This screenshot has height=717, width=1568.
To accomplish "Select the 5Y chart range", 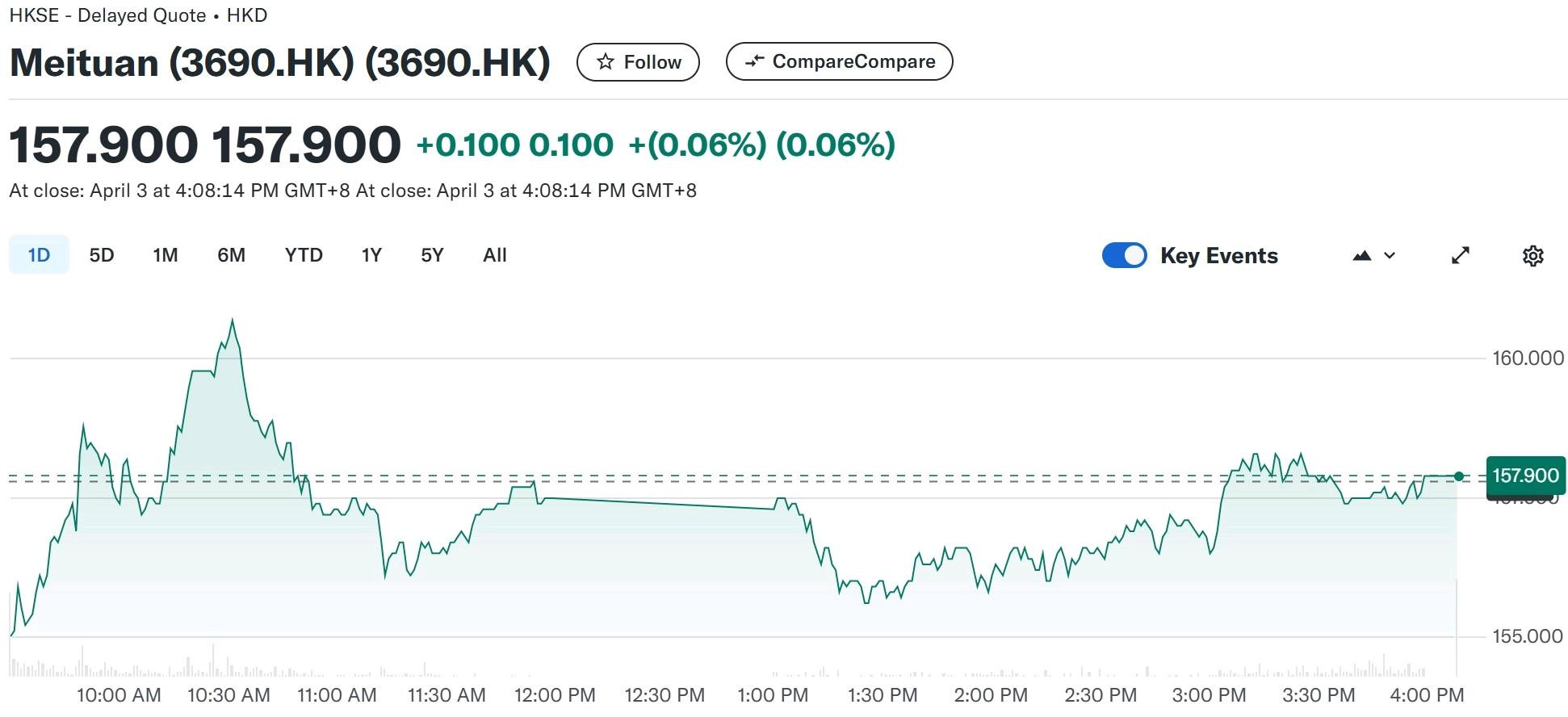I will (x=432, y=255).
